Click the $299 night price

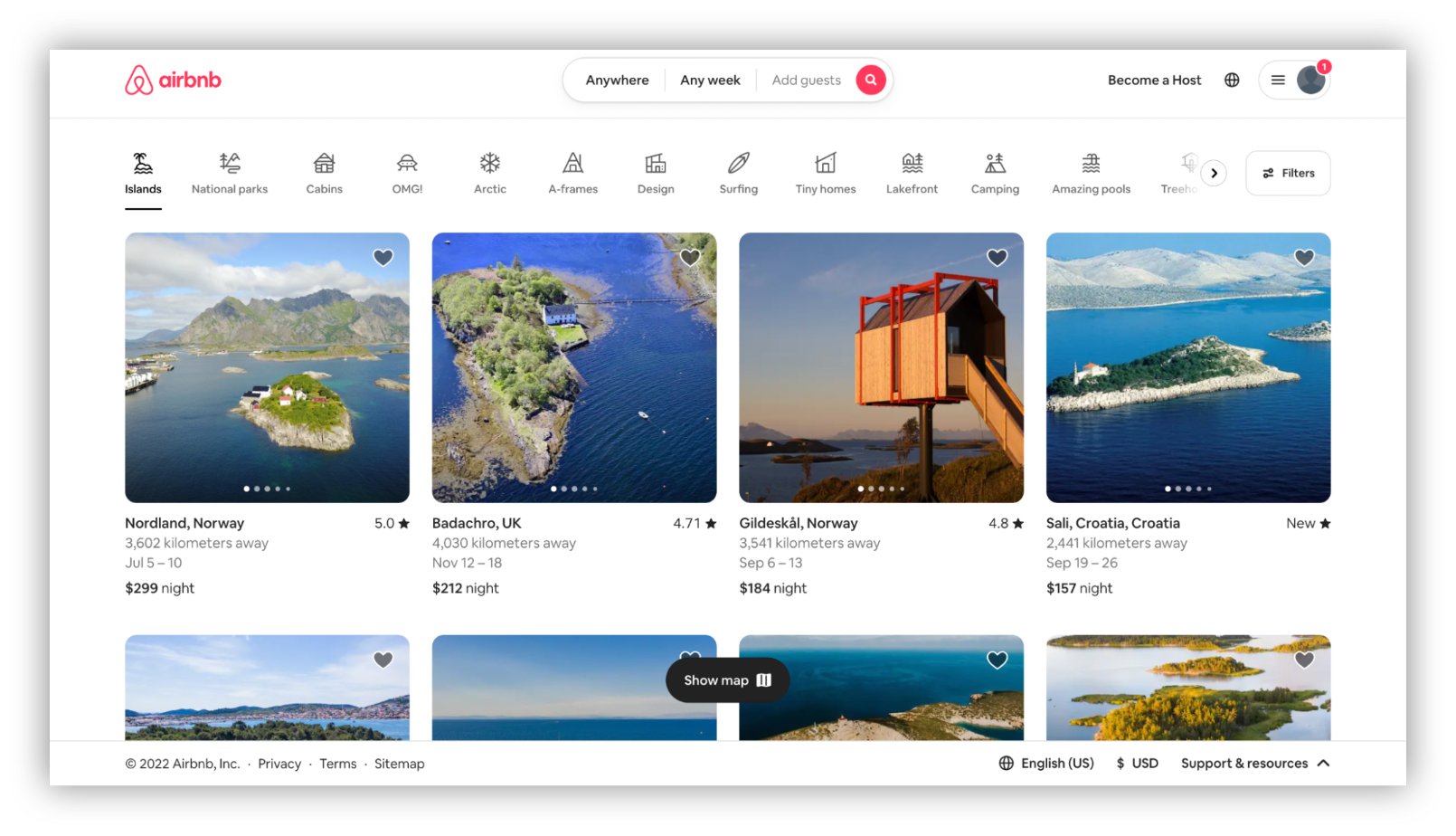[x=160, y=588]
